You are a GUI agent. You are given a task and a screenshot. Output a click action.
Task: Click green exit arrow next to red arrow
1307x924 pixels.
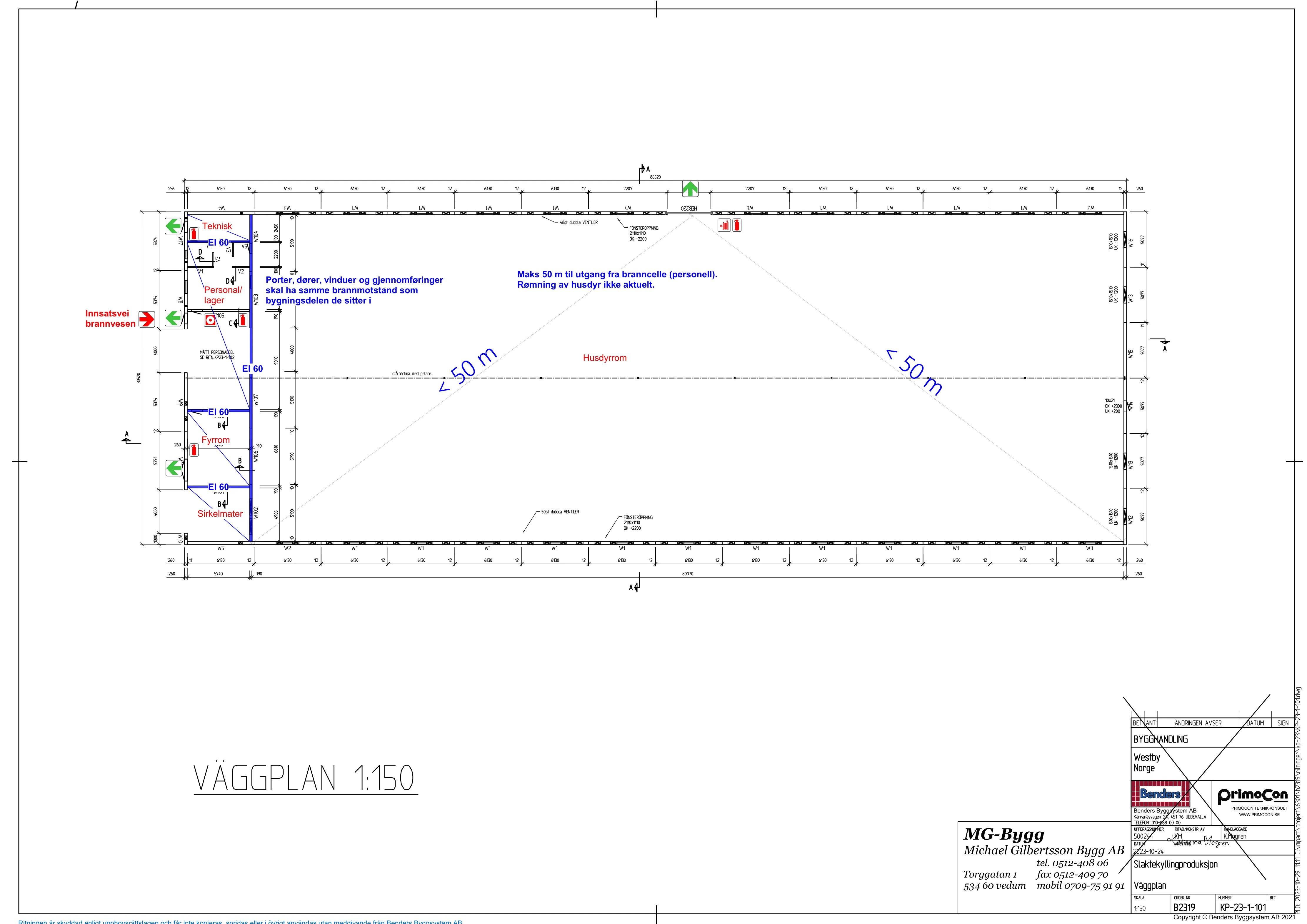[173, 318]
